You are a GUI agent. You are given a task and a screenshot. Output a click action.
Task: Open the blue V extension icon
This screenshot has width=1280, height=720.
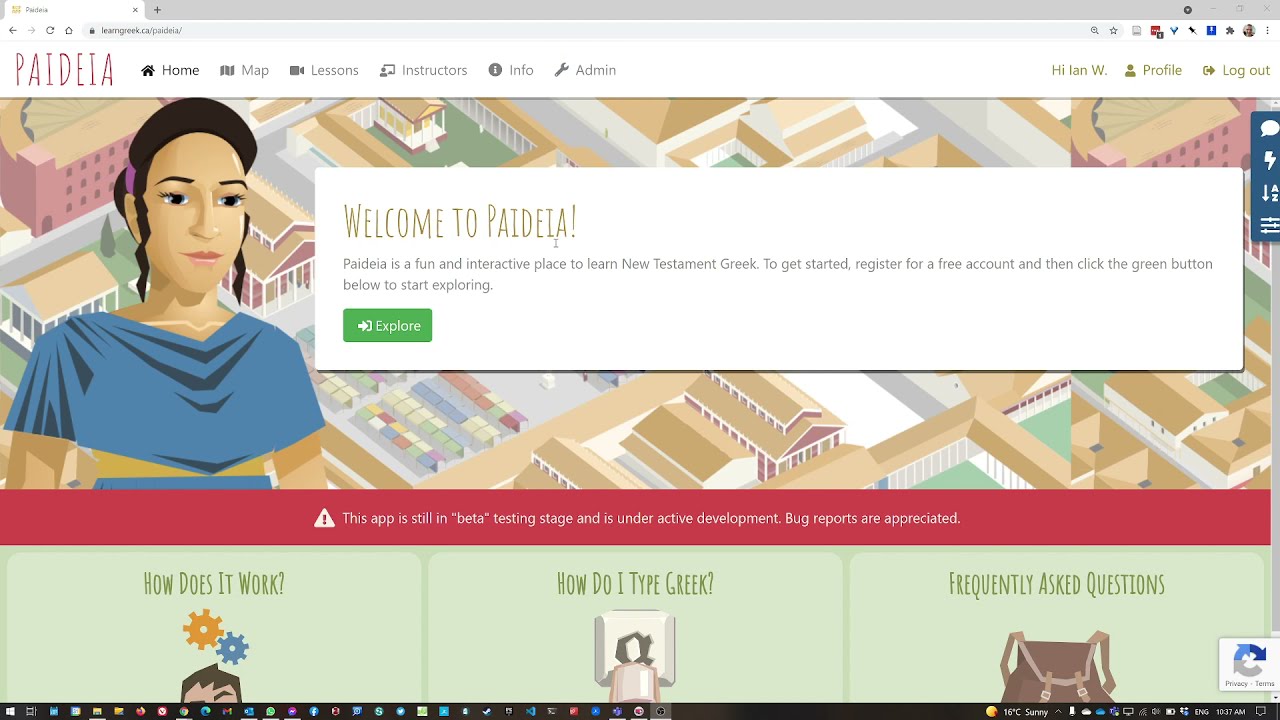[x=1174, y=30]
